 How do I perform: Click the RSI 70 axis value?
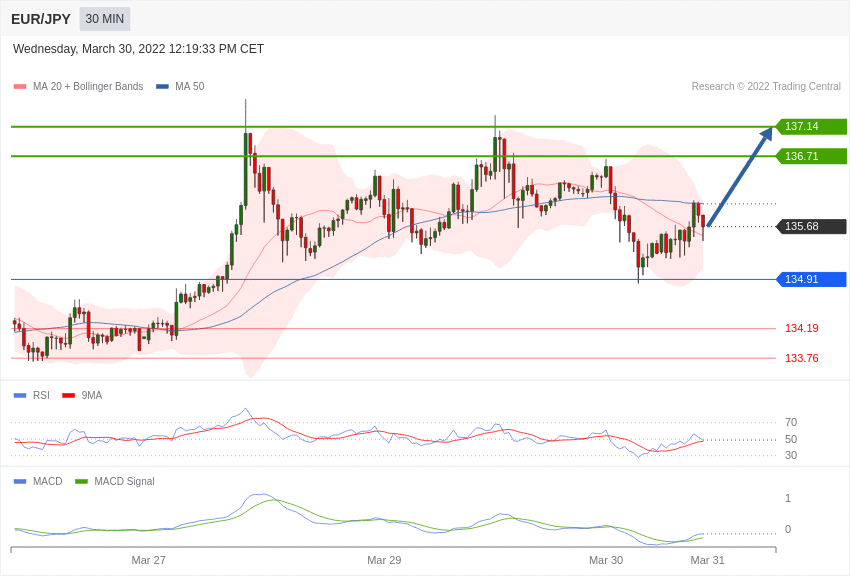(x=791, y=422)
